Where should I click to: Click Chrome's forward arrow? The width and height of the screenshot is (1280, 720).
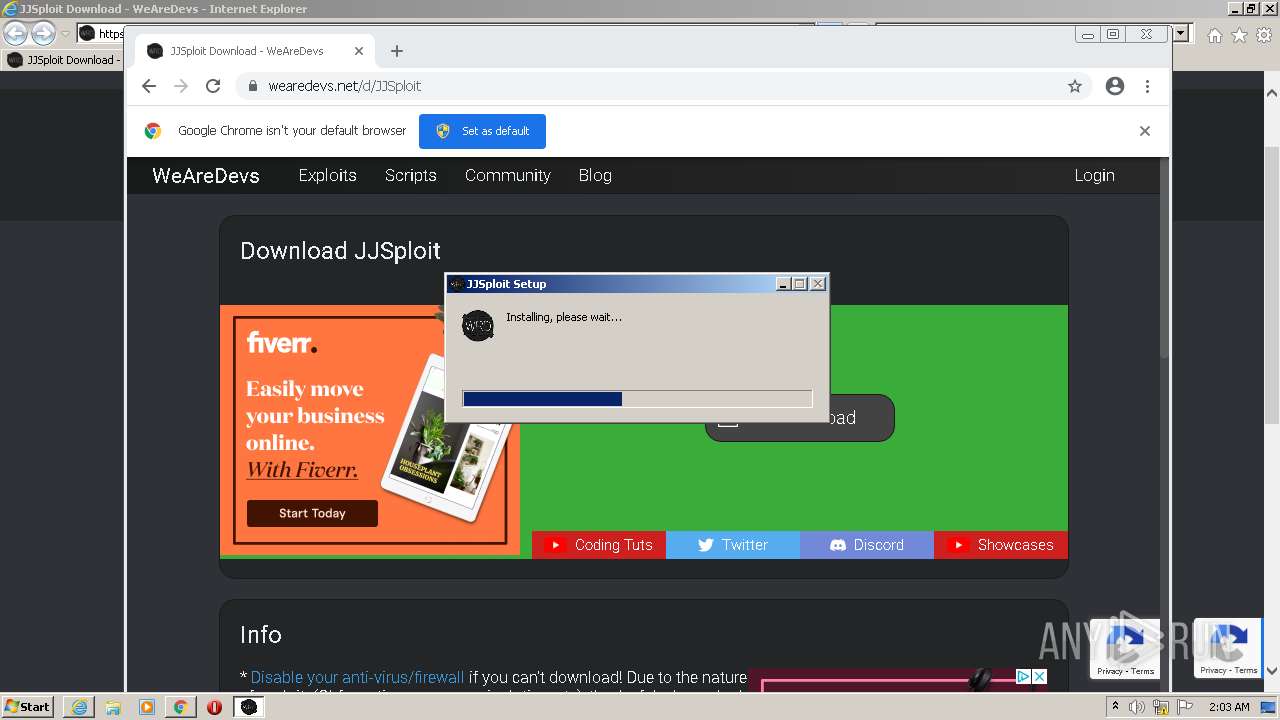point(181,86)
